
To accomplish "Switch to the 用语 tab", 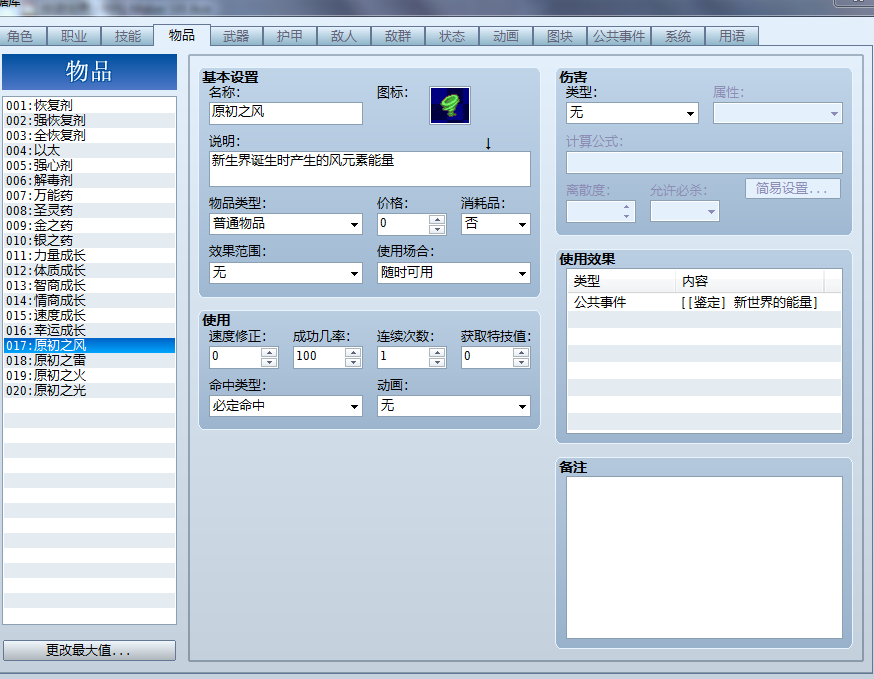I will pos(731,36).
